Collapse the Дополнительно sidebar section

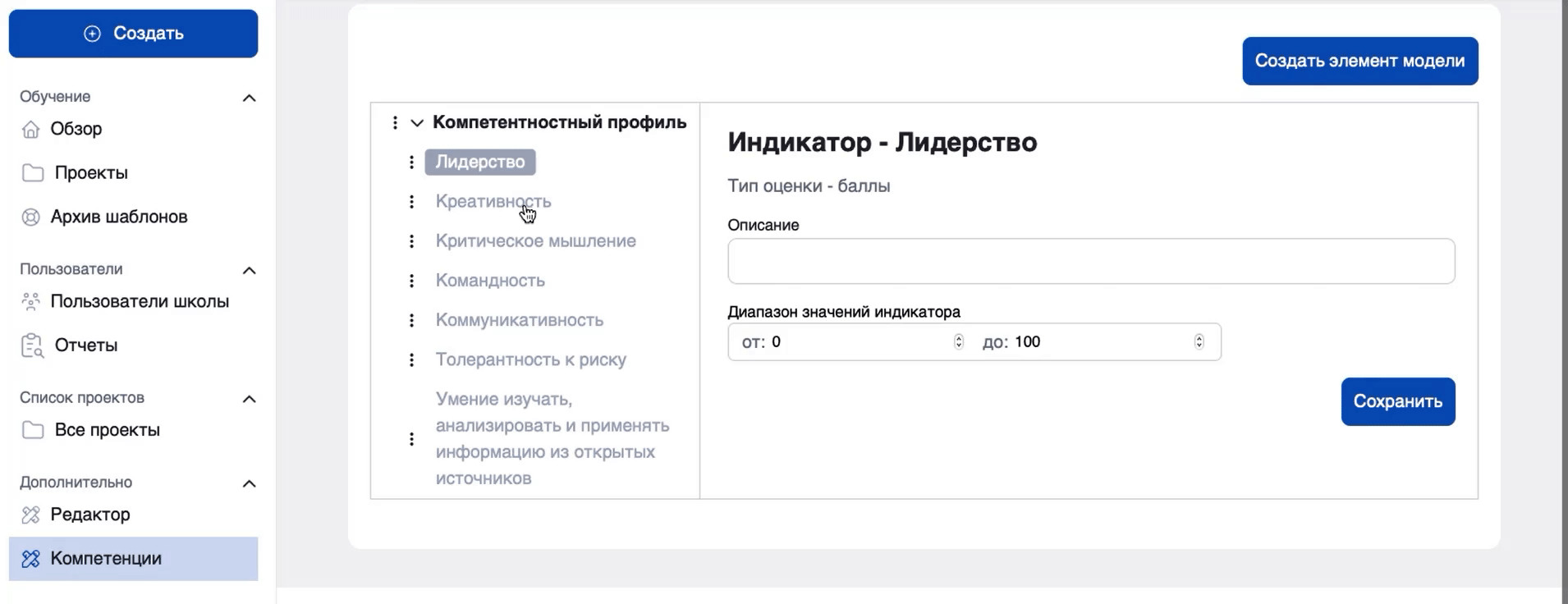tap(249, 483)
